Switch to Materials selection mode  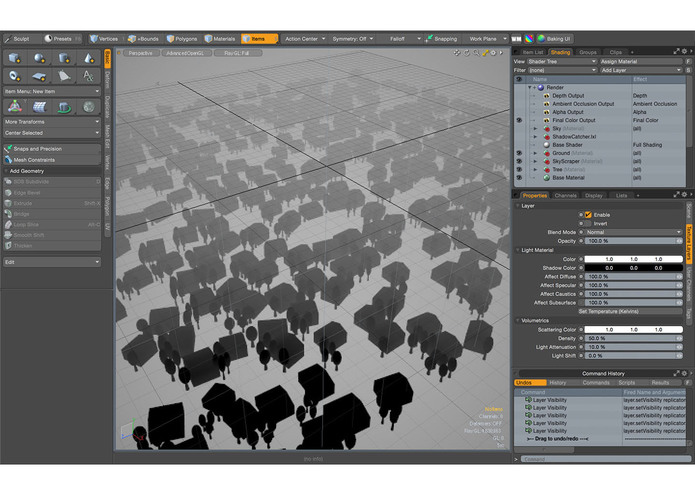click(x=220, y=39)
